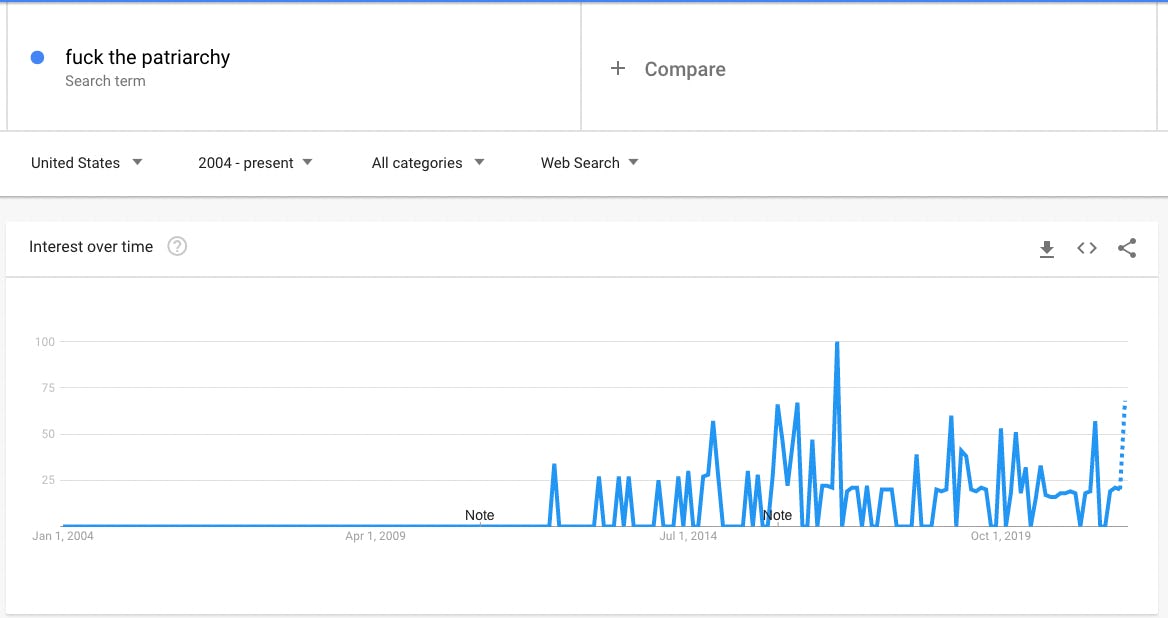Click the Jul 1, 2014 axis label
Viewport: 1168px width, 618px height.
click(688, 537)
